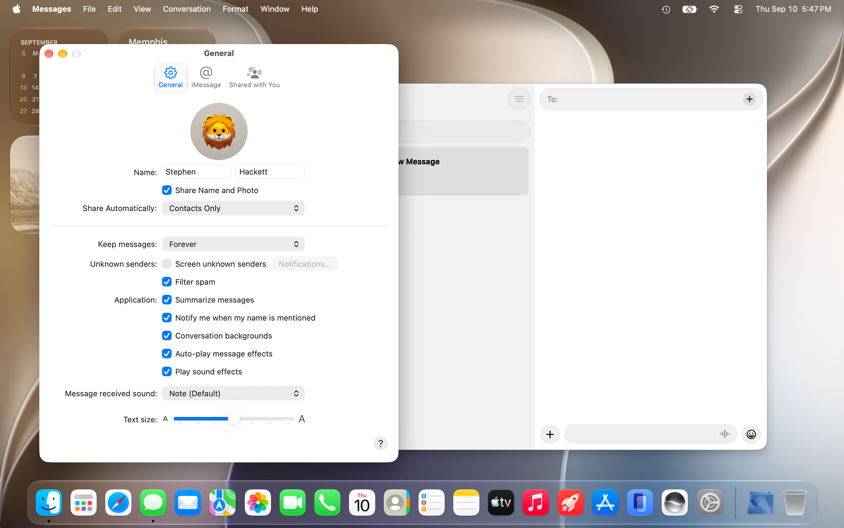Open the emoji picker button
This screenshot has width=844, height=528.
pos(751,434)
